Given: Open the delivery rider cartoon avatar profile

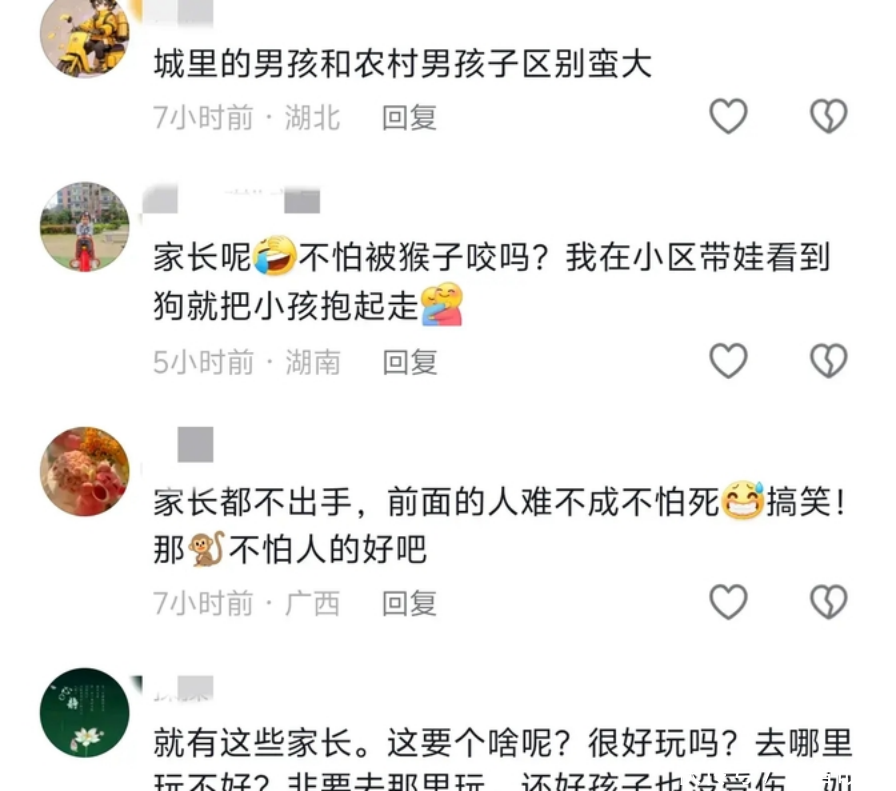Looking at the screenshot, I should click(85, 35).
